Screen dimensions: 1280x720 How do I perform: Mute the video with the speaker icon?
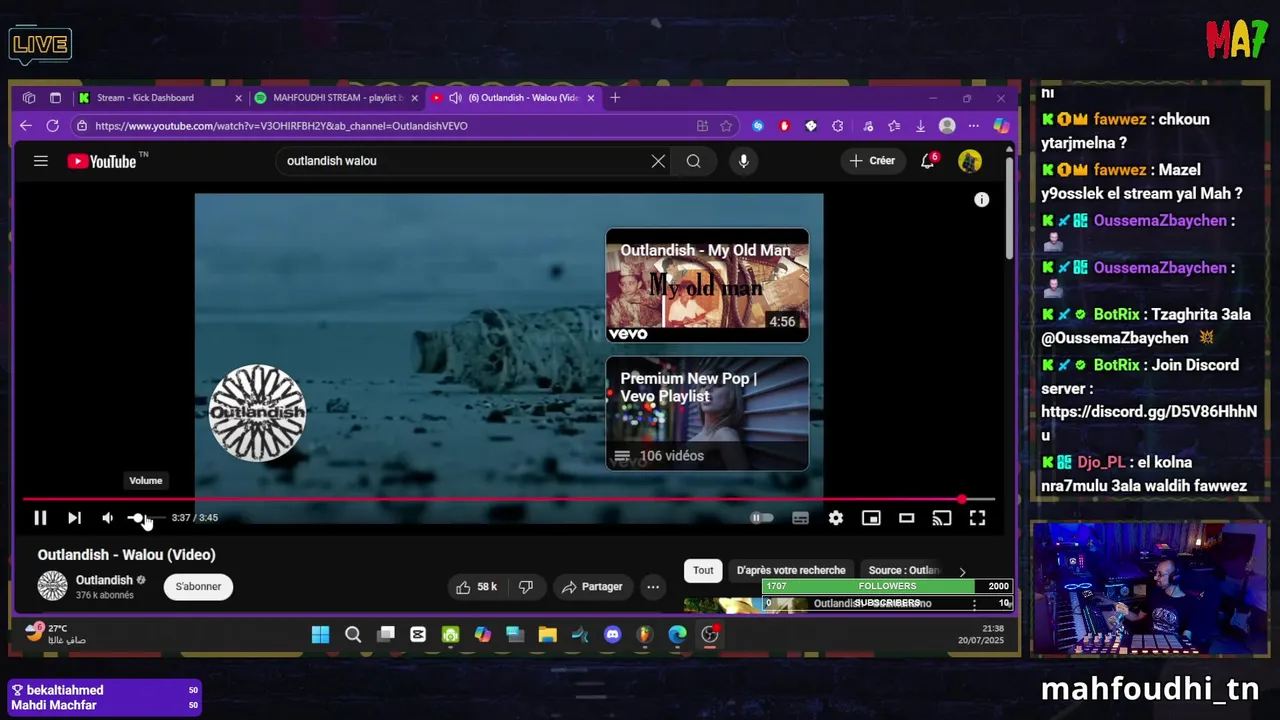click(107, 518)
